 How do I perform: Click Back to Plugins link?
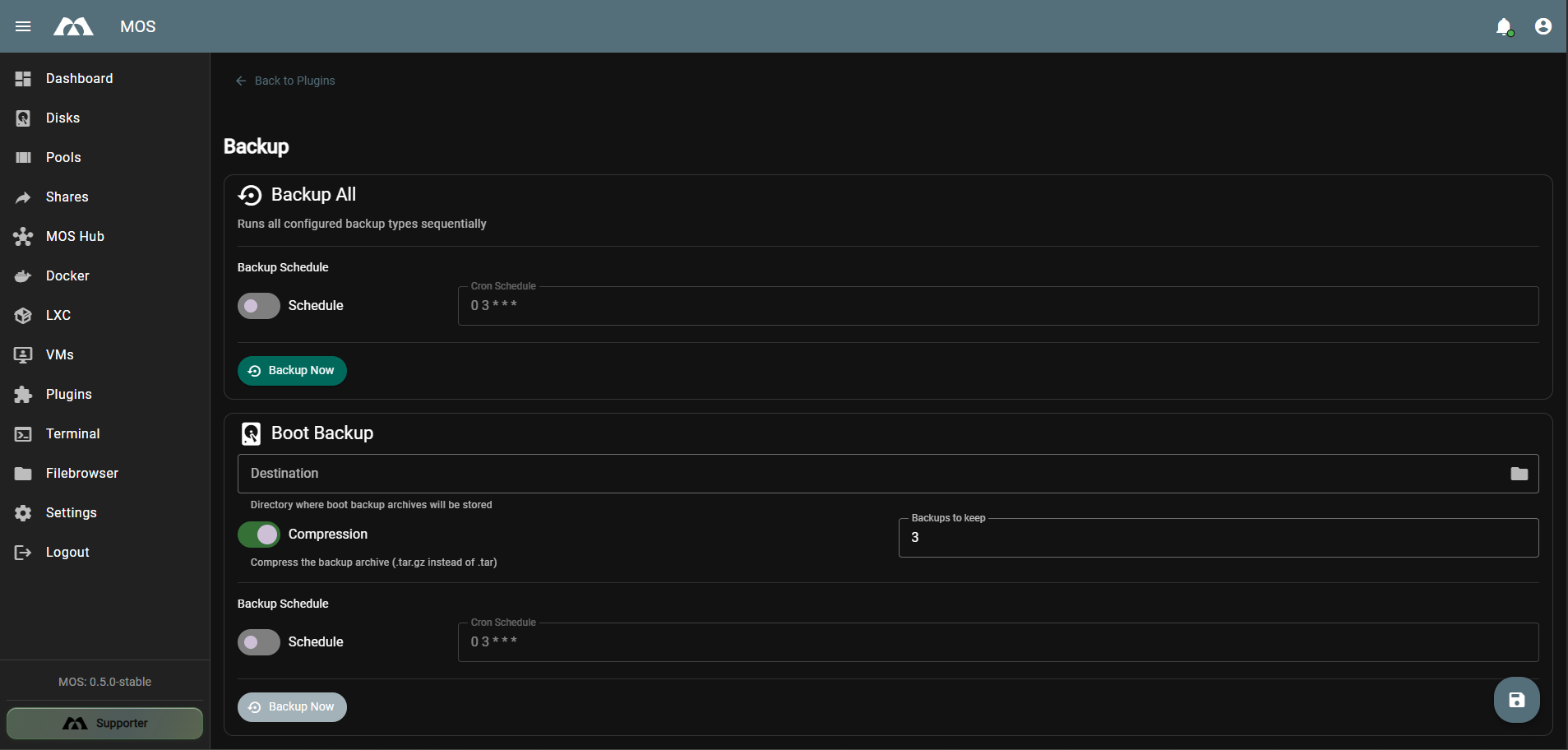point(285,81)
